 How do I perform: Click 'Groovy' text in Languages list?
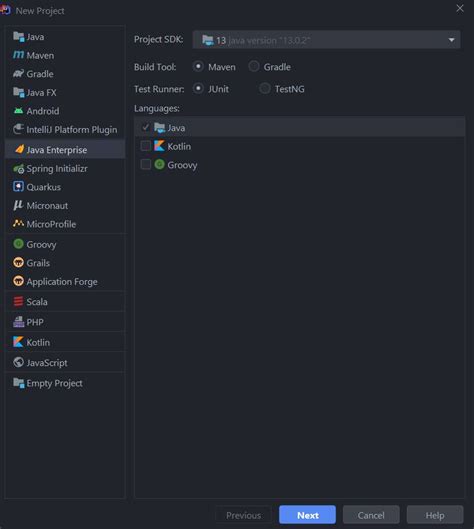(182, 165)
